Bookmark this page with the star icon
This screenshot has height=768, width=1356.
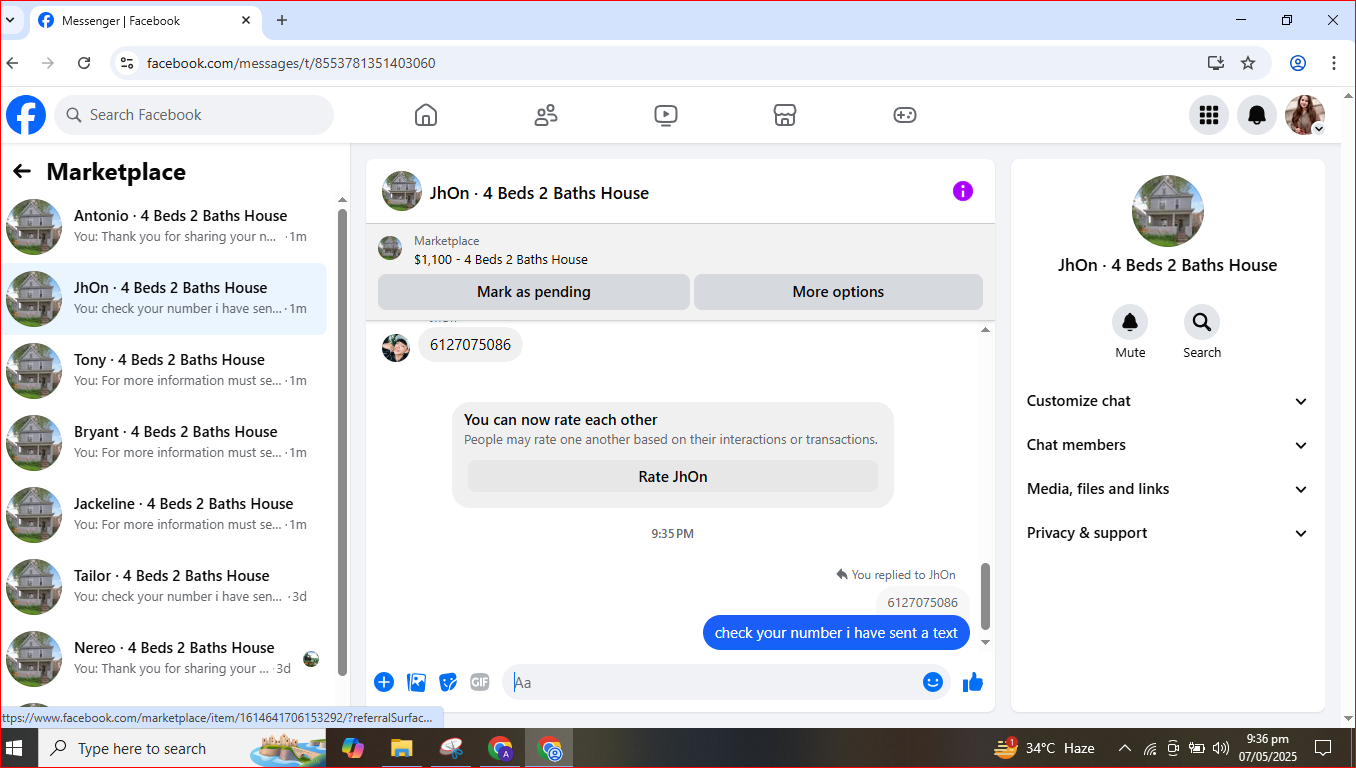[1248, 63]
